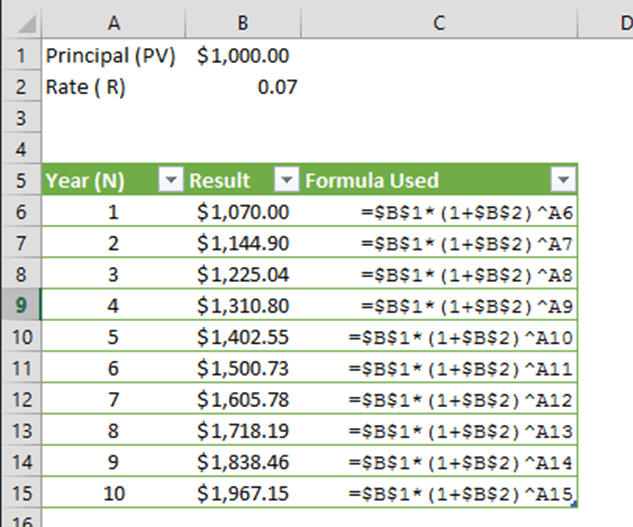Select row 9 header
633x527 pixels.
pos(21,306)
